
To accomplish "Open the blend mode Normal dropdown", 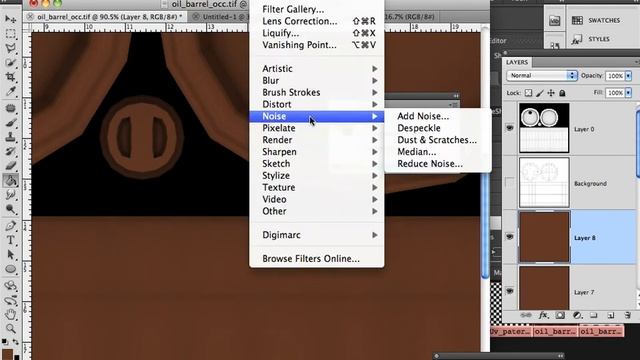I will (541, 76).
